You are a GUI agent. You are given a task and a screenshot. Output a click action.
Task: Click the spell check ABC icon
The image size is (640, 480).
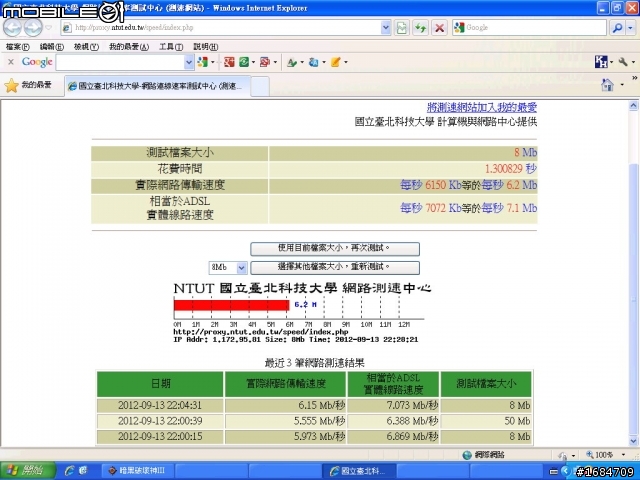pos(292,62)
